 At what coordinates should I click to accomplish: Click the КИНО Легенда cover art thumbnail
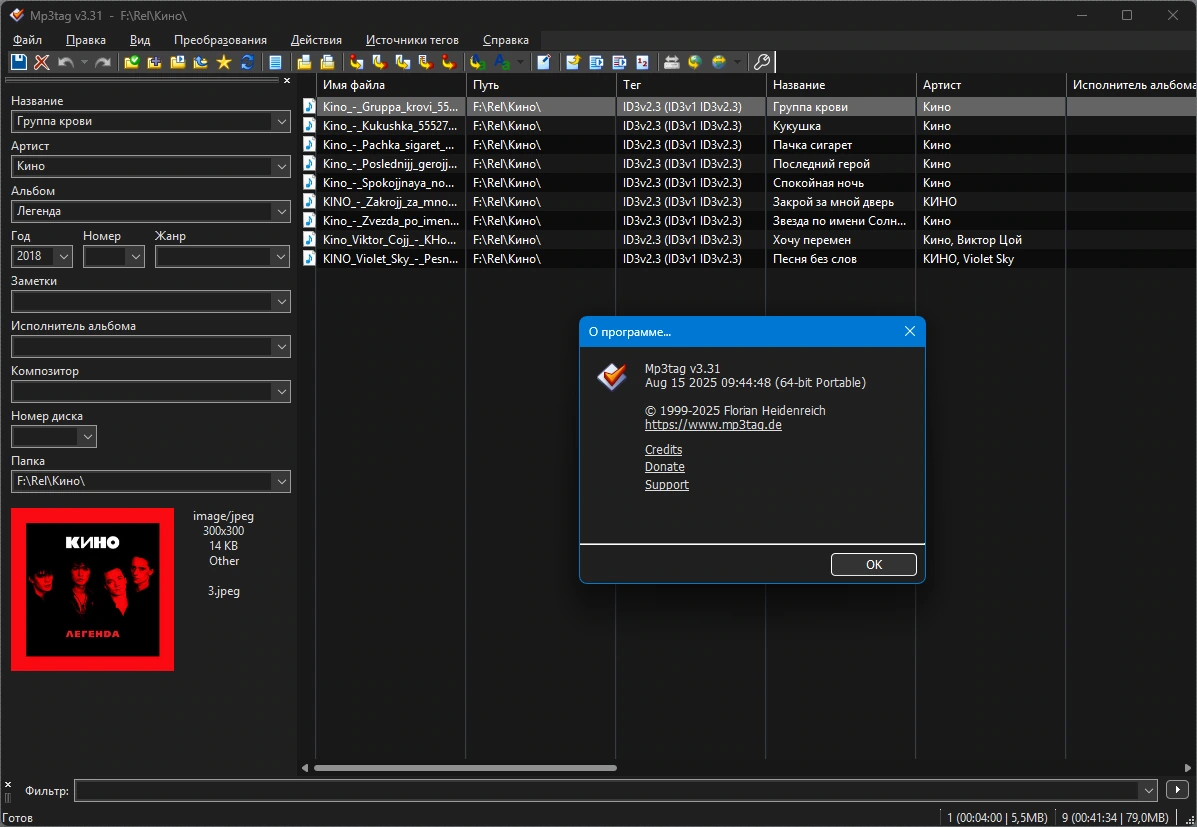click(92, 590)
